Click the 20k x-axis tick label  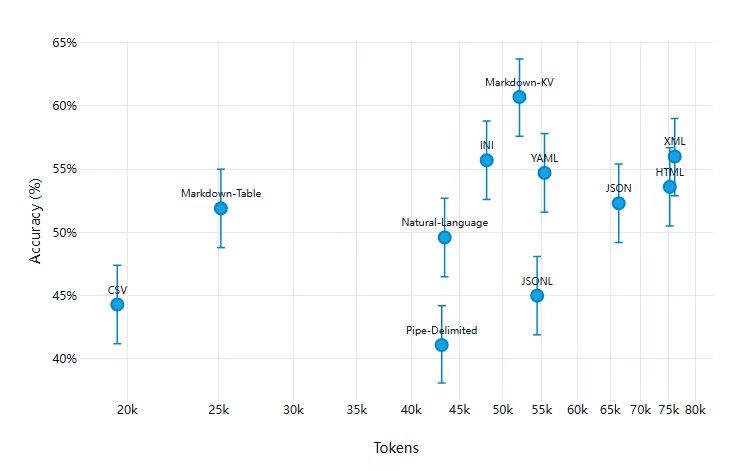[x=127, y=410]
